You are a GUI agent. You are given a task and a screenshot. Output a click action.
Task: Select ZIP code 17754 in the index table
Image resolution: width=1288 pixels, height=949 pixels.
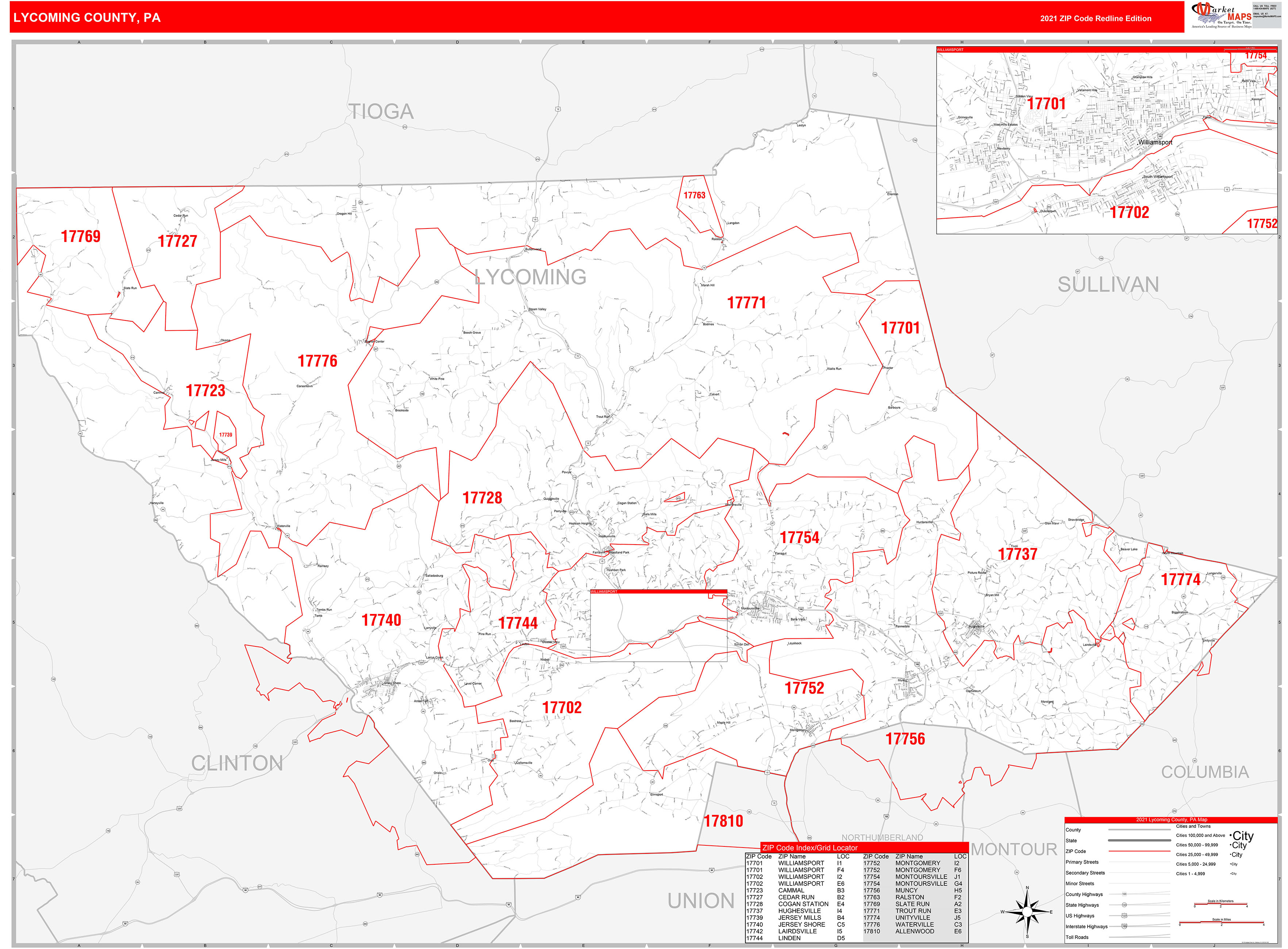coord(873,876)
